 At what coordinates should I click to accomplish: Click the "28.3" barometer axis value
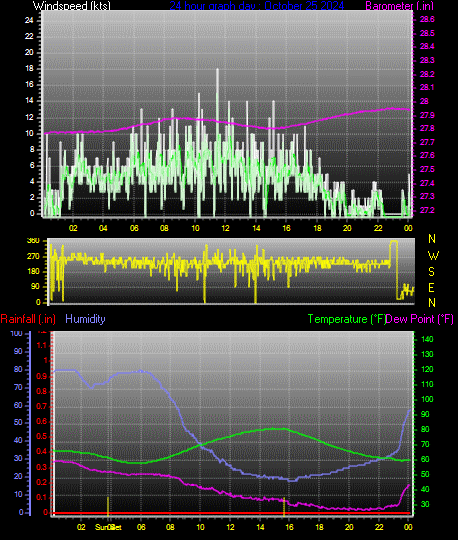click(x=427, y=60)
